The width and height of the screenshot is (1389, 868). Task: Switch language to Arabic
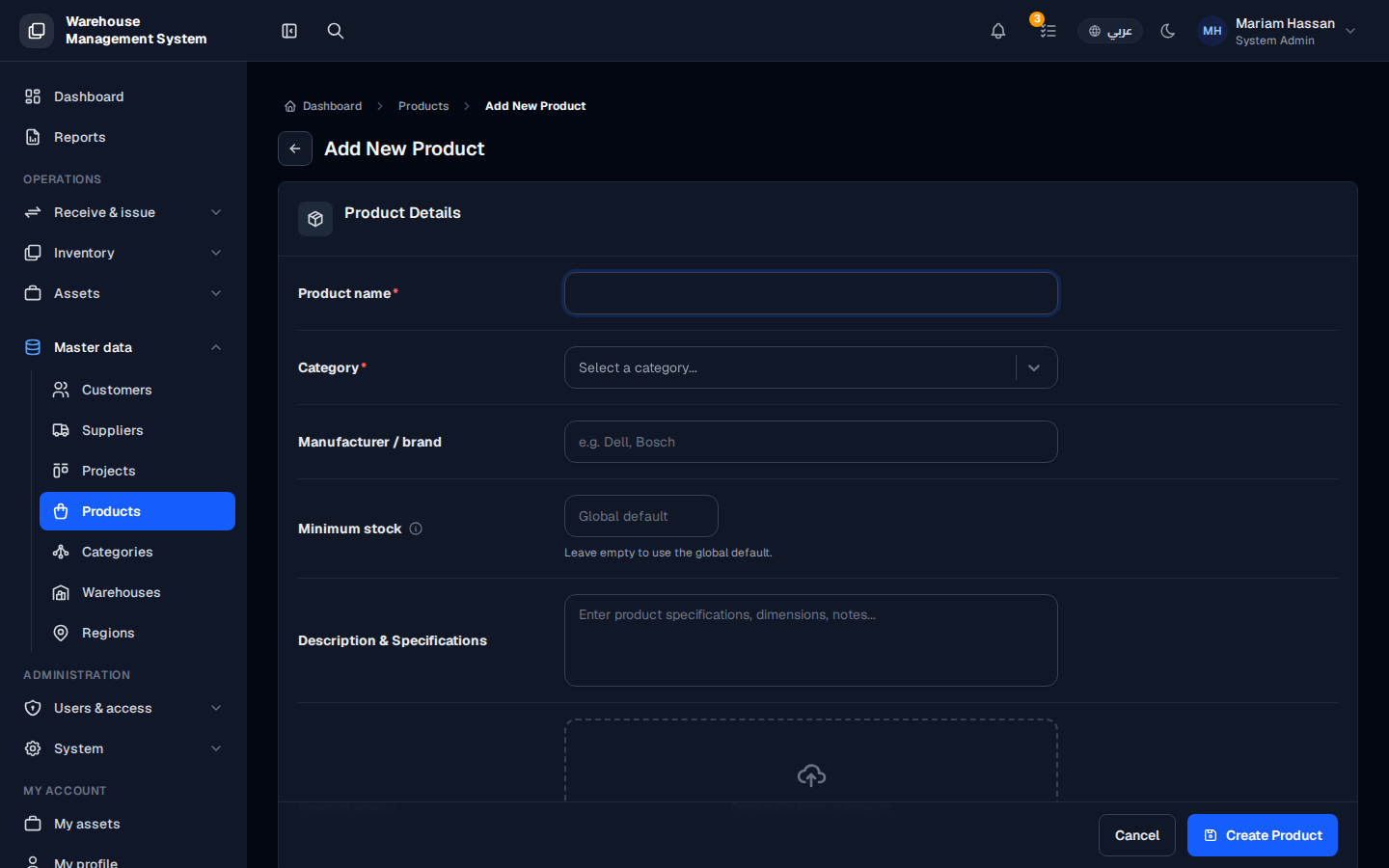click(1110, 31)
